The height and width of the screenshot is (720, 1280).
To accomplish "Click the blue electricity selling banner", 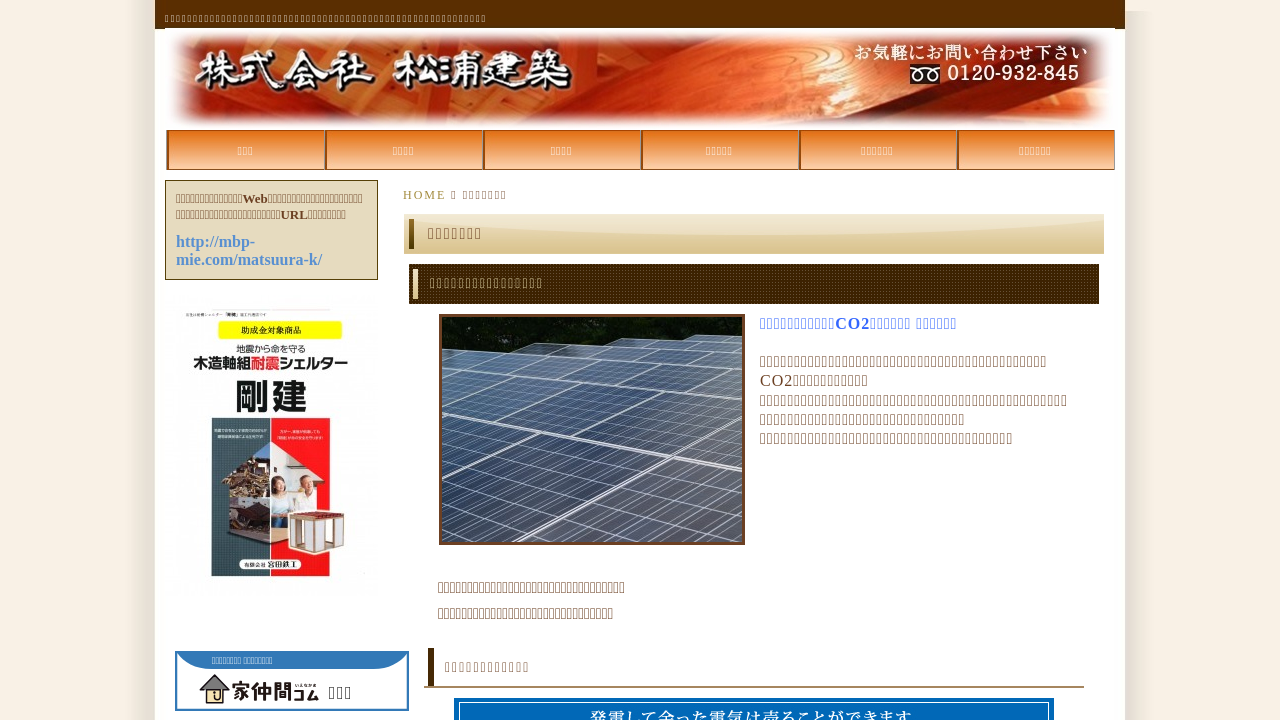I will pyautogui.click(x=754, y=710).
